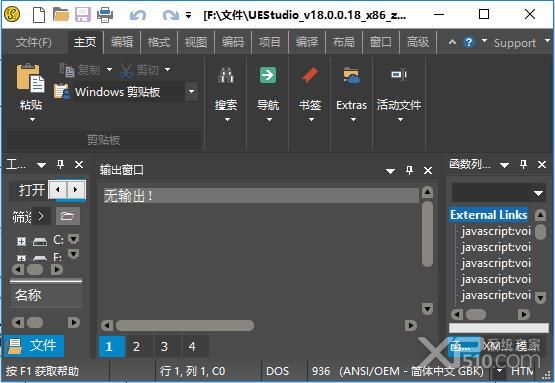Open the Extras cloud folder menu
This screenshot has width=555, height=383.
pyautogui.click(x=351, y=94)
